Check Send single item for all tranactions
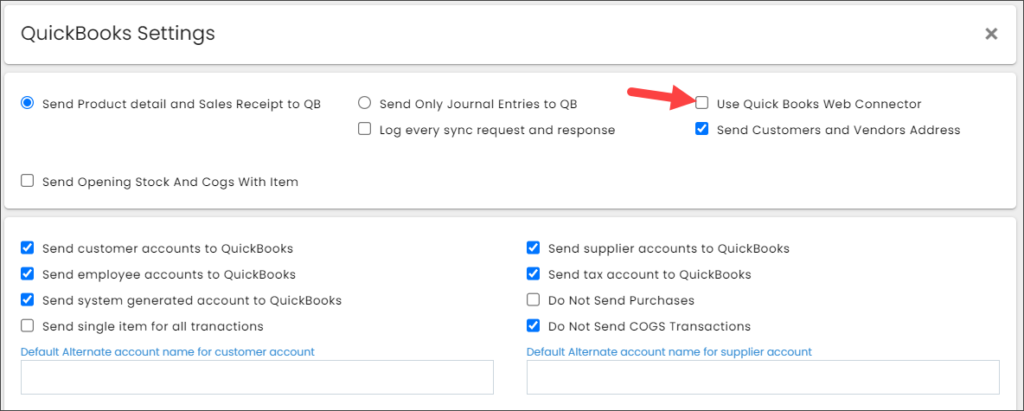This screenshot has height=411, width=1024. pos(27,326)
